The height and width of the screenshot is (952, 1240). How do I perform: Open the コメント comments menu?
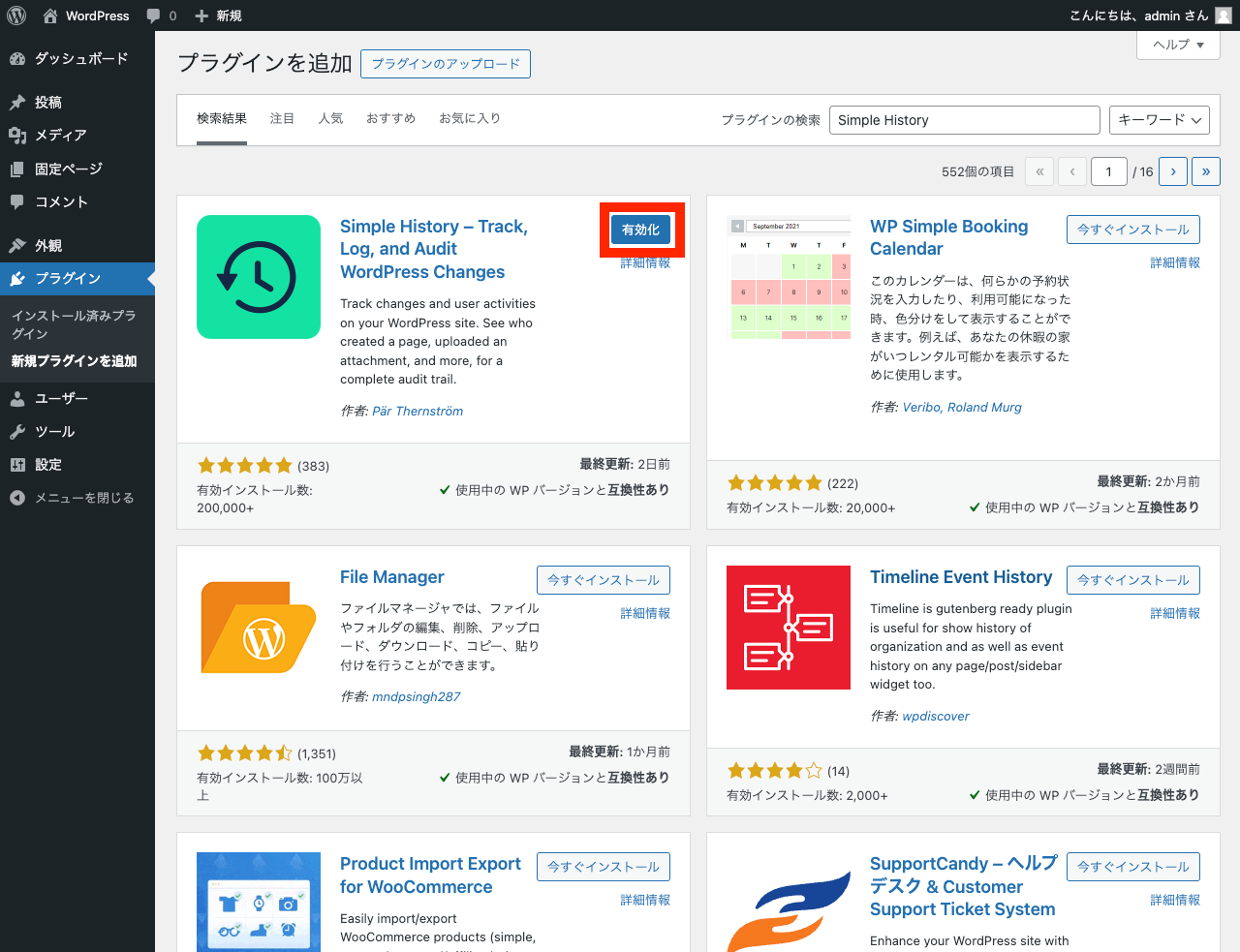77,201
